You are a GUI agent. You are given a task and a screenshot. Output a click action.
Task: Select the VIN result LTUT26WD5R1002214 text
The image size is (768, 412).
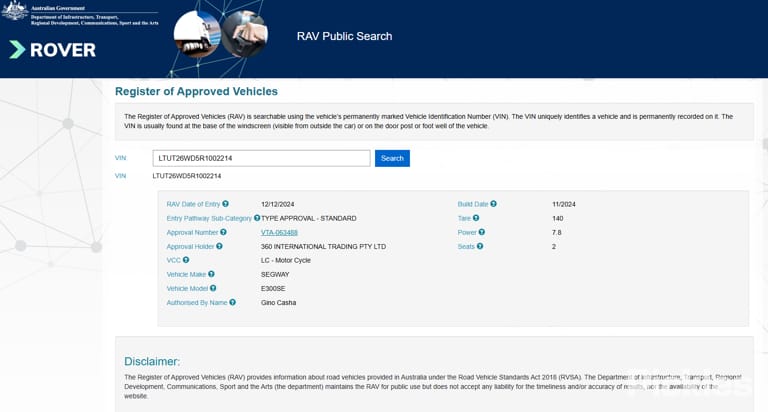click(187, 176)
